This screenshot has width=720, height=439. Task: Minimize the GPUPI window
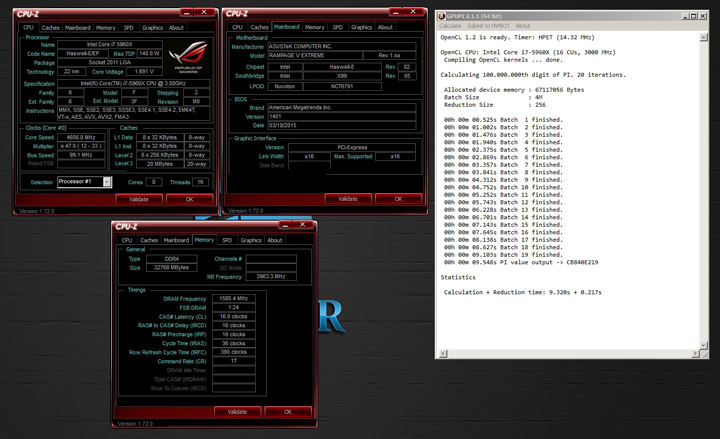click(686, 16)
